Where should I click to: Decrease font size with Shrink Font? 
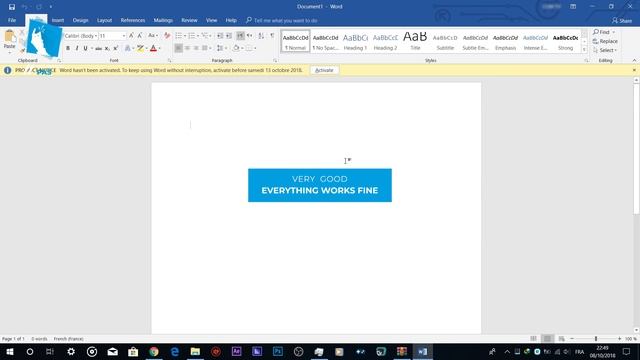140,36
